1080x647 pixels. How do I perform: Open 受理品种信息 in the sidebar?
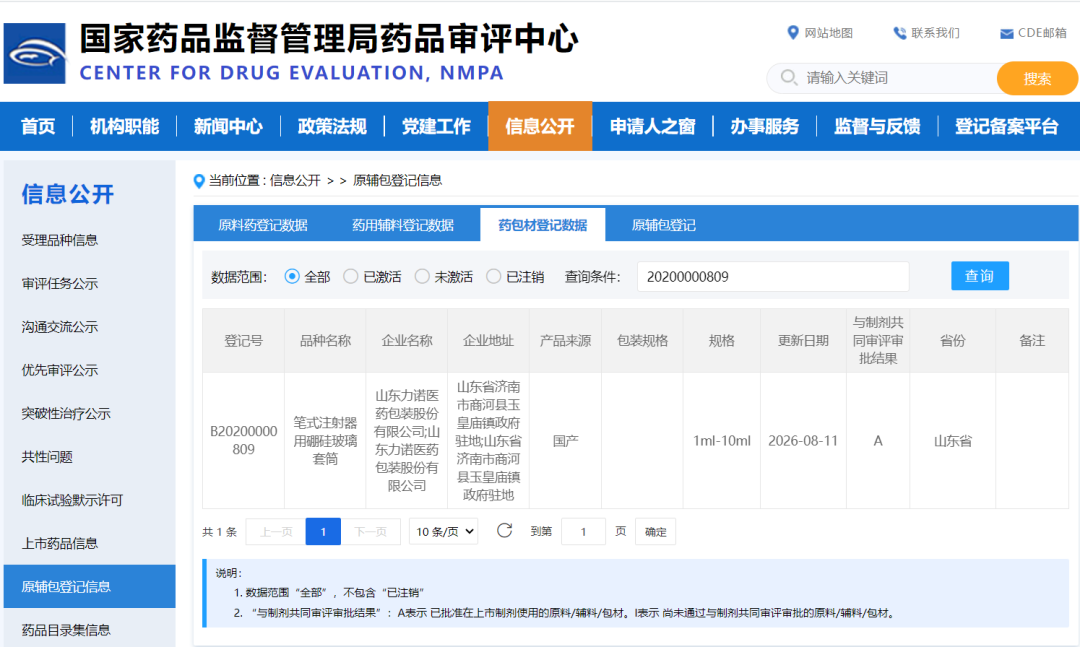pos(60,240)
